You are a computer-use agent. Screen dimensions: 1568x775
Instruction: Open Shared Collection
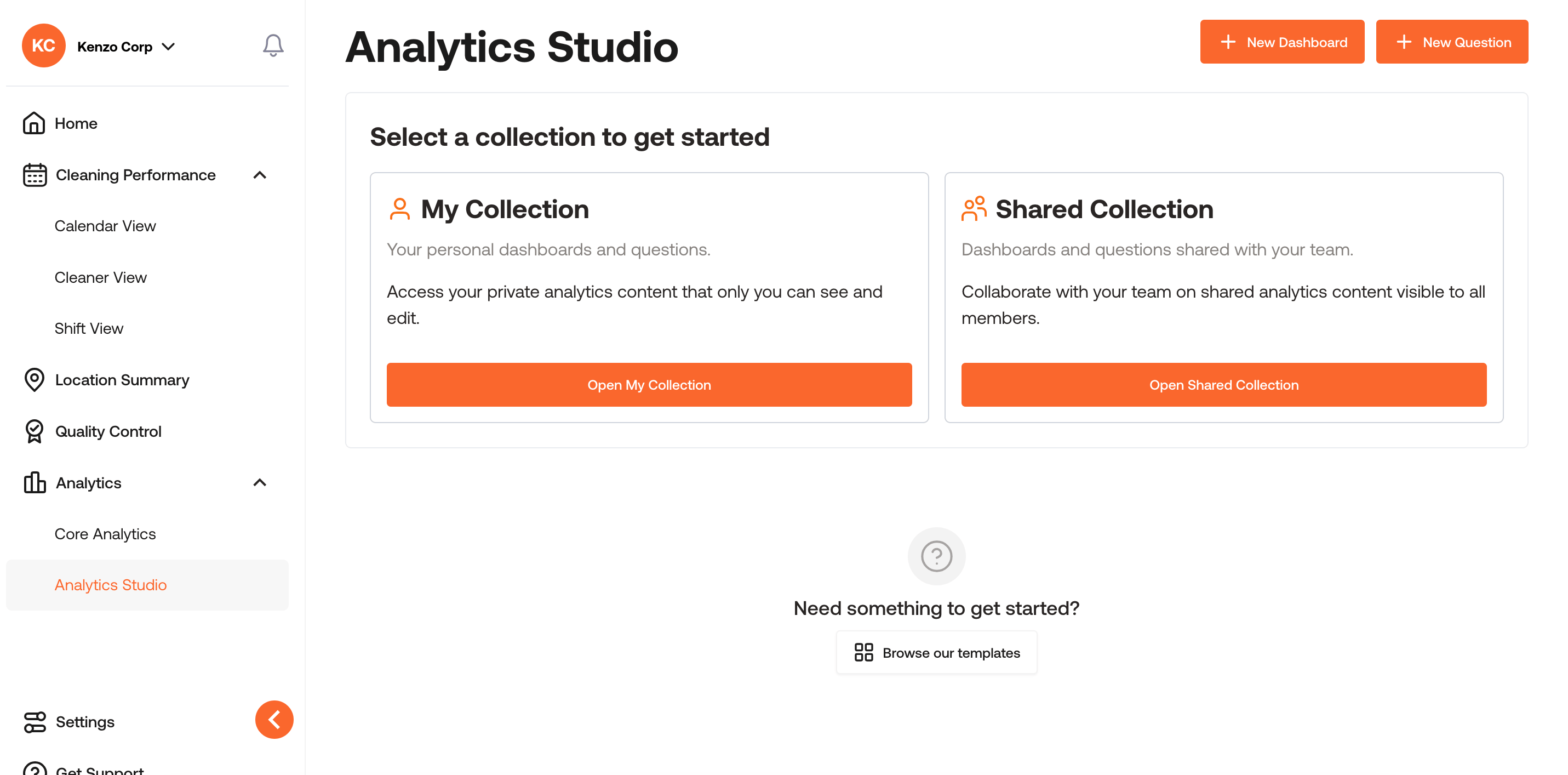(1223, 385)
